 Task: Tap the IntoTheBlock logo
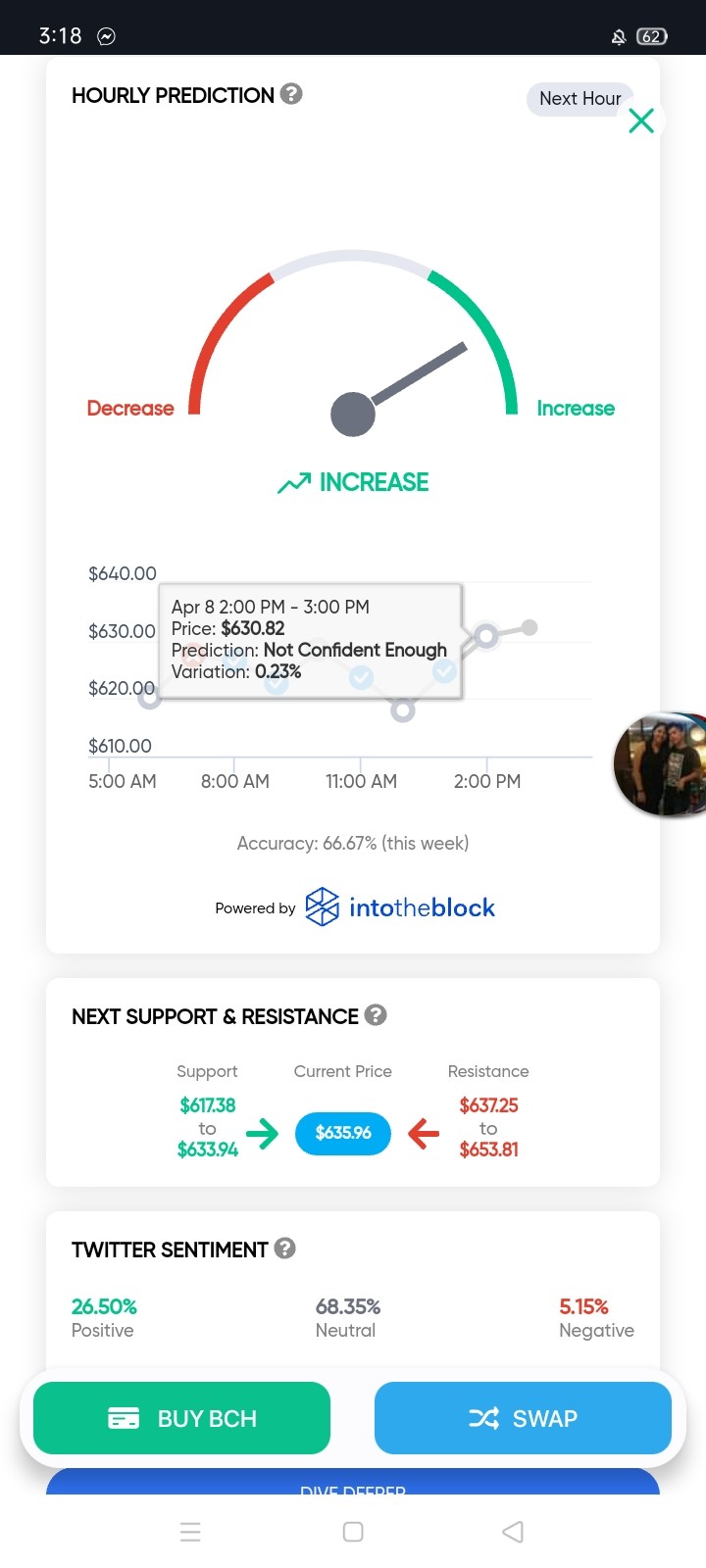322,907
